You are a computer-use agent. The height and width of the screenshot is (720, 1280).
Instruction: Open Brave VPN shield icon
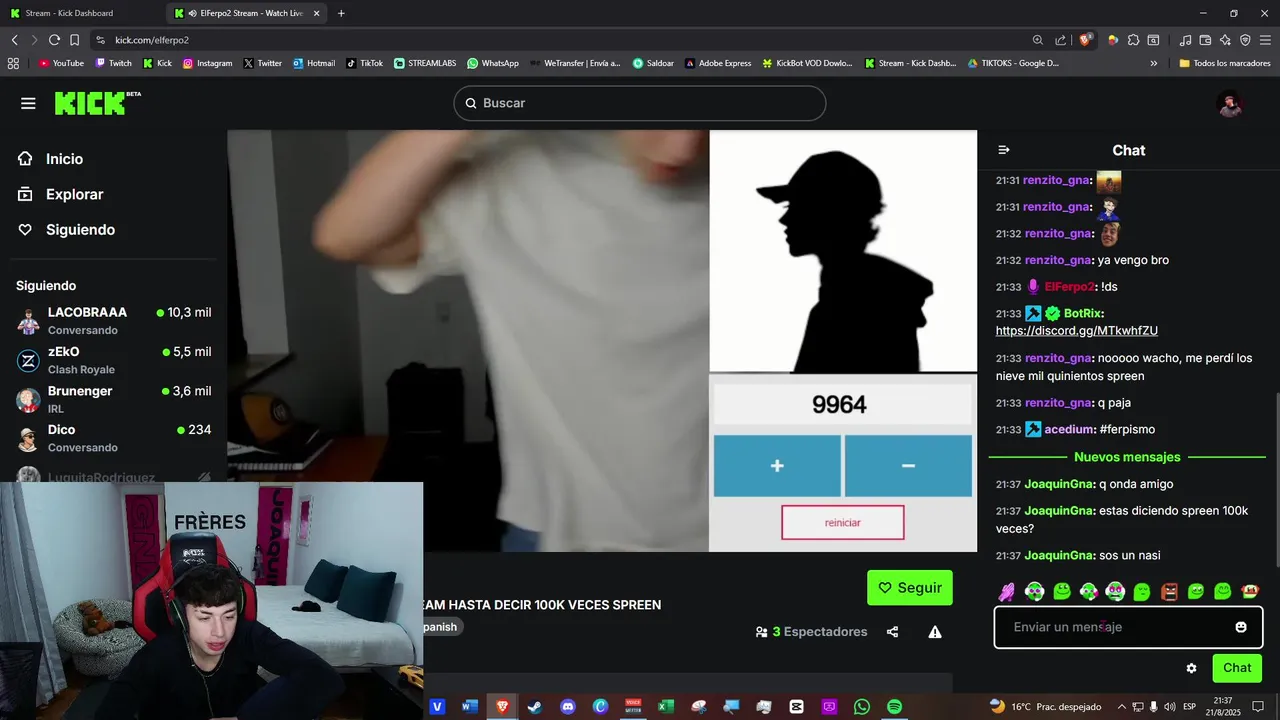click(x=1245, y=40)
